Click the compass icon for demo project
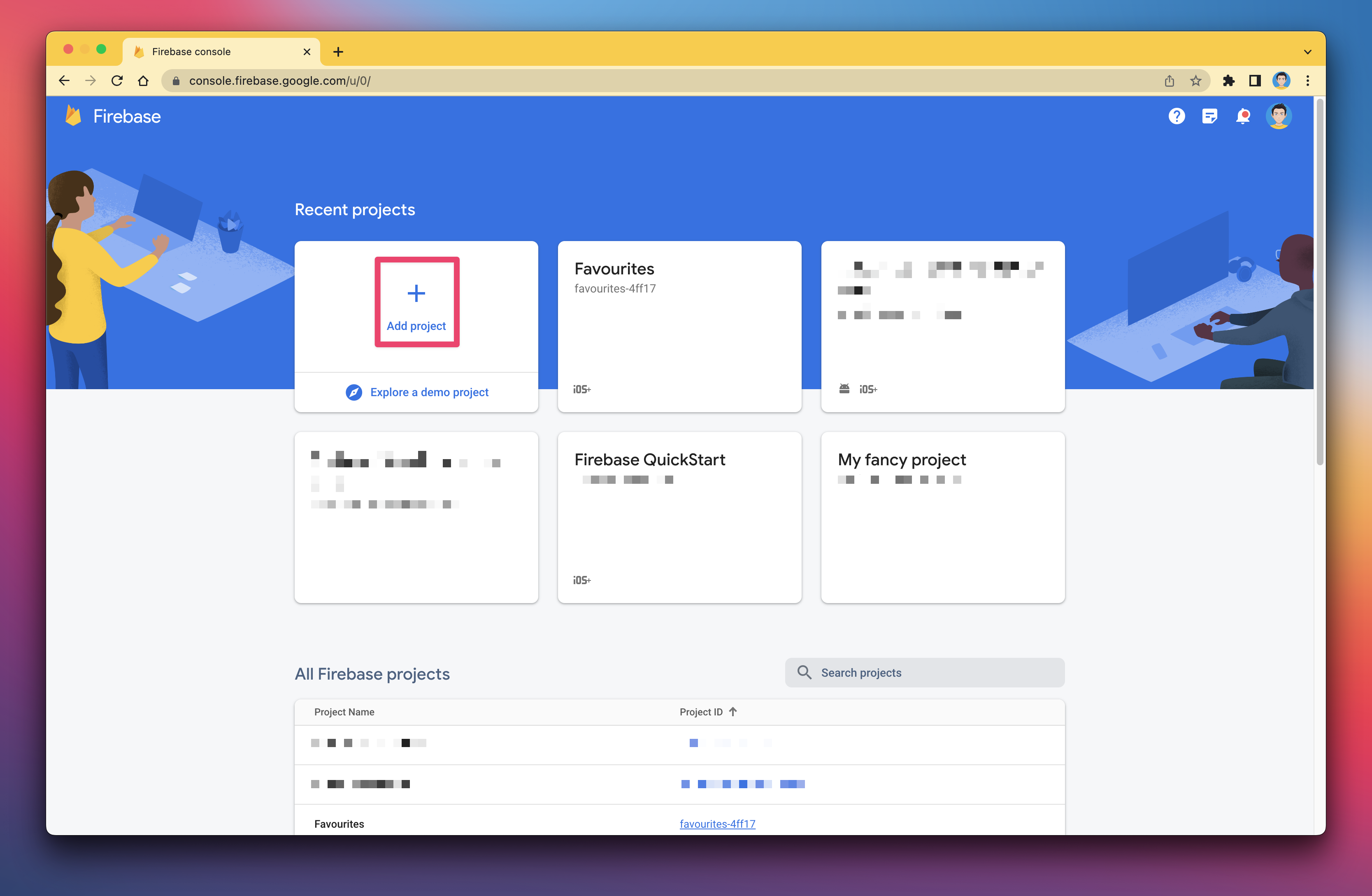1372x896 pixels. click(x=354, y=392)
